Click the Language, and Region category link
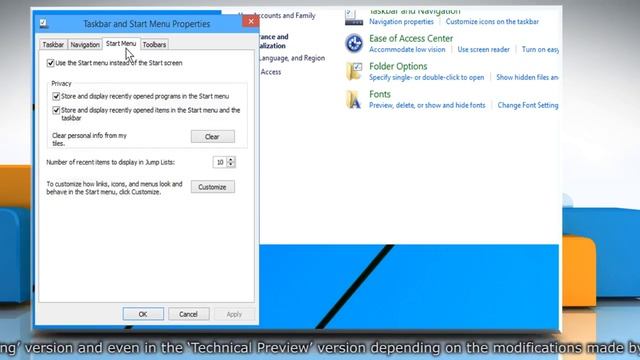 tap(292, 58)
